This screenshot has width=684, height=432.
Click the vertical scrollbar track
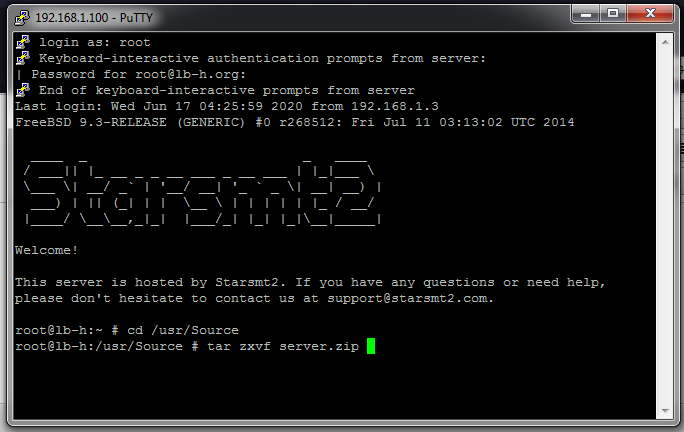[x=665, y=226]
